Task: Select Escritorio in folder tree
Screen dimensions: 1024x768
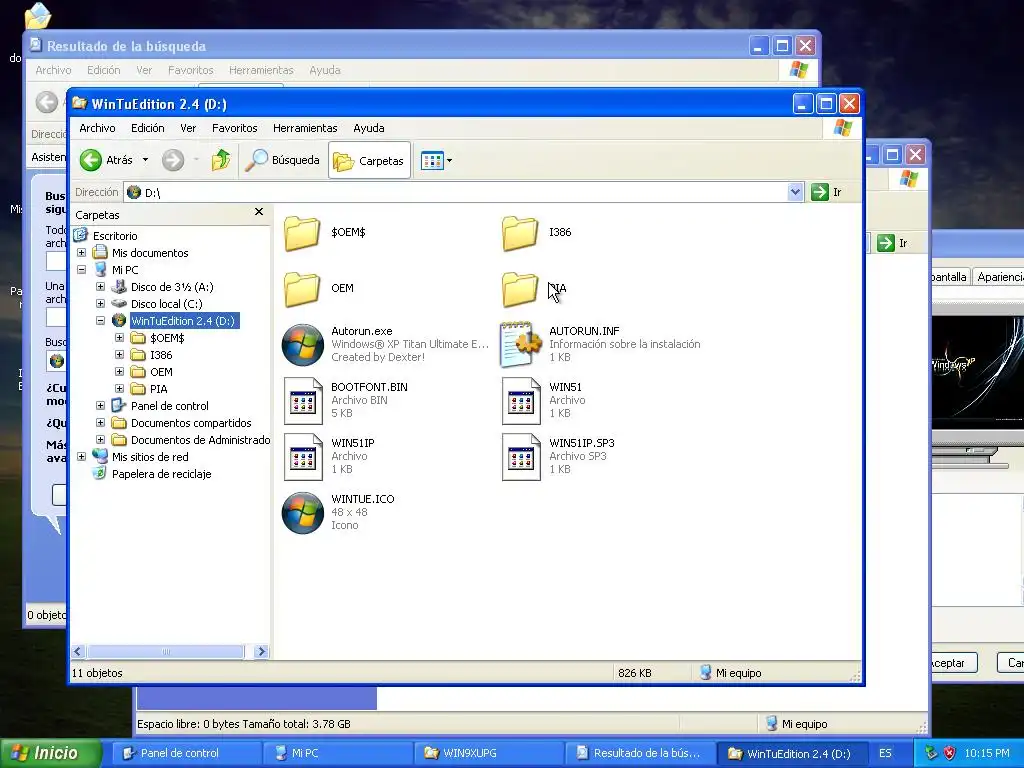Action: coord(115,236)
